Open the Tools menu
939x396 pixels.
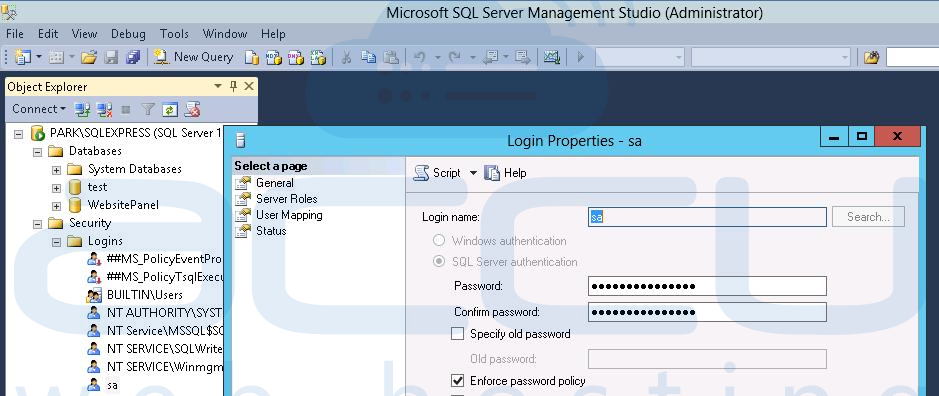174,34
